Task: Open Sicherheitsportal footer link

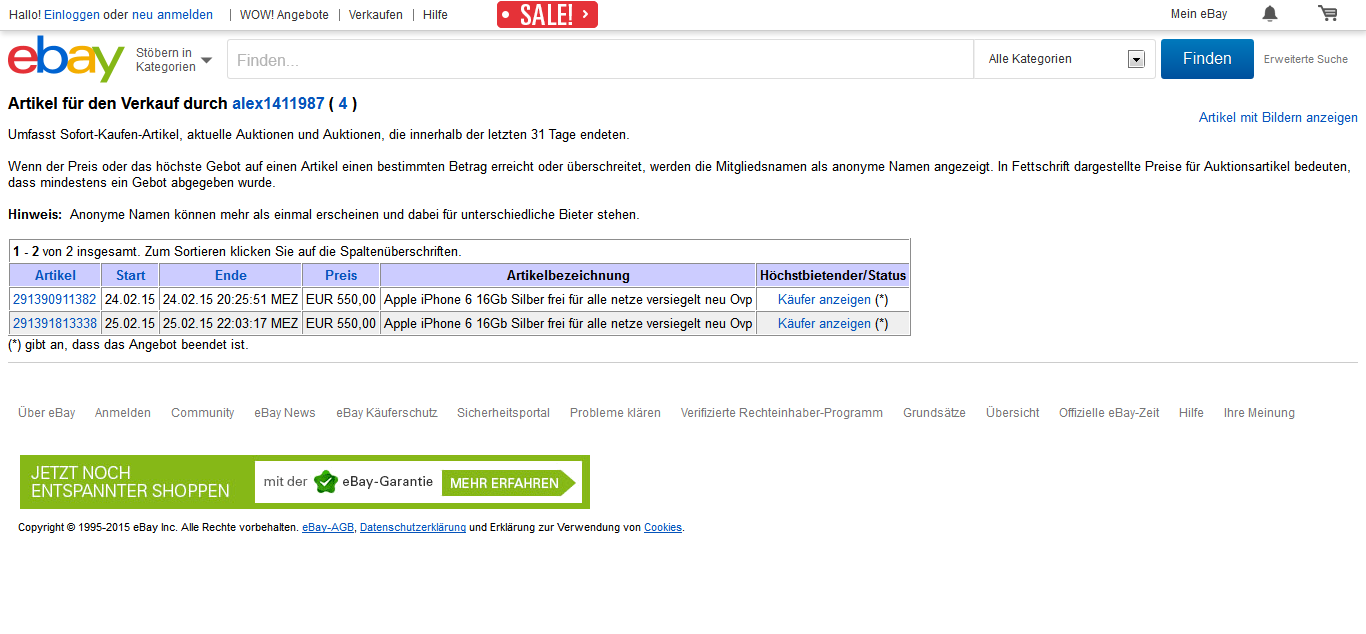Action: pyautogui.click(x=504, y=413)
